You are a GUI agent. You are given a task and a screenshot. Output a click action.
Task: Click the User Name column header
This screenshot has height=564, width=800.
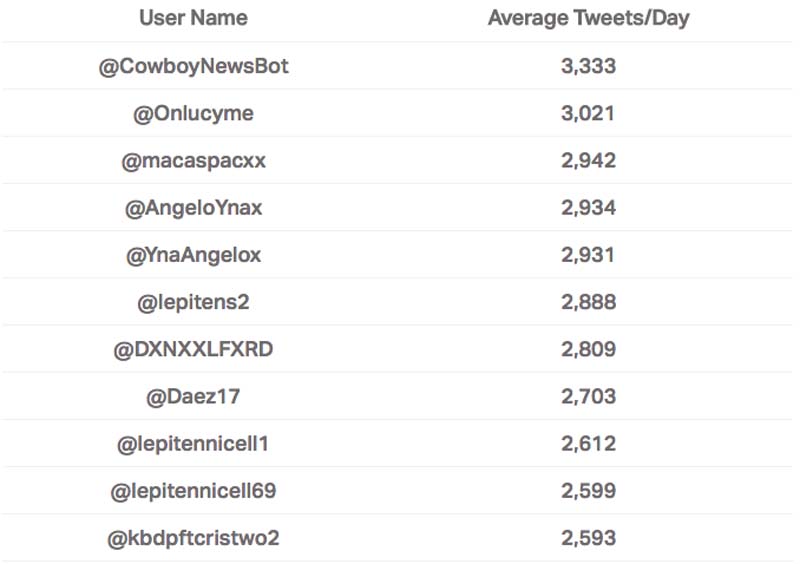[x=193, y=18]
